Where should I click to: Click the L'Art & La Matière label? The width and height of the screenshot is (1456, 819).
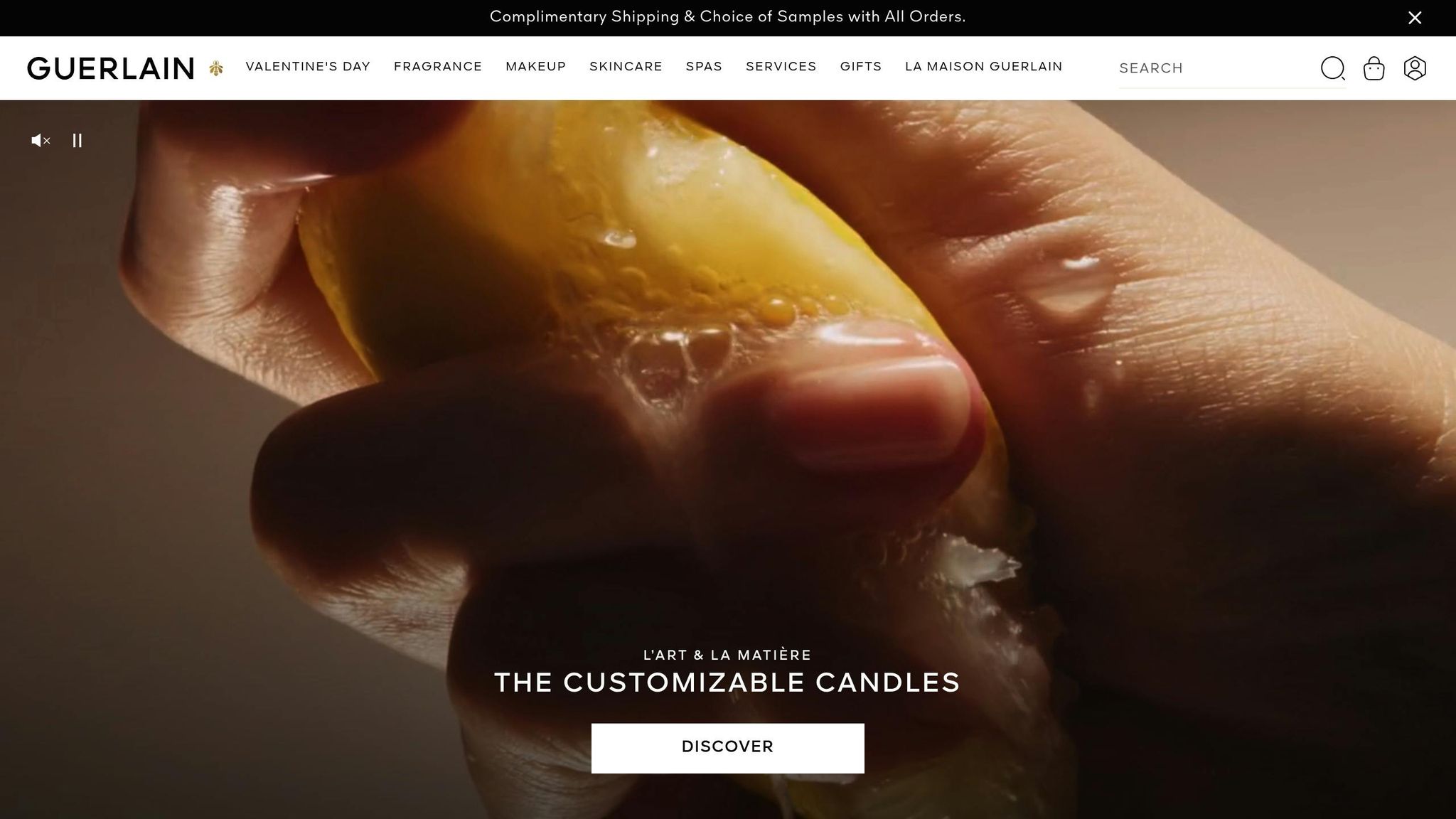[x=727, y=655]
